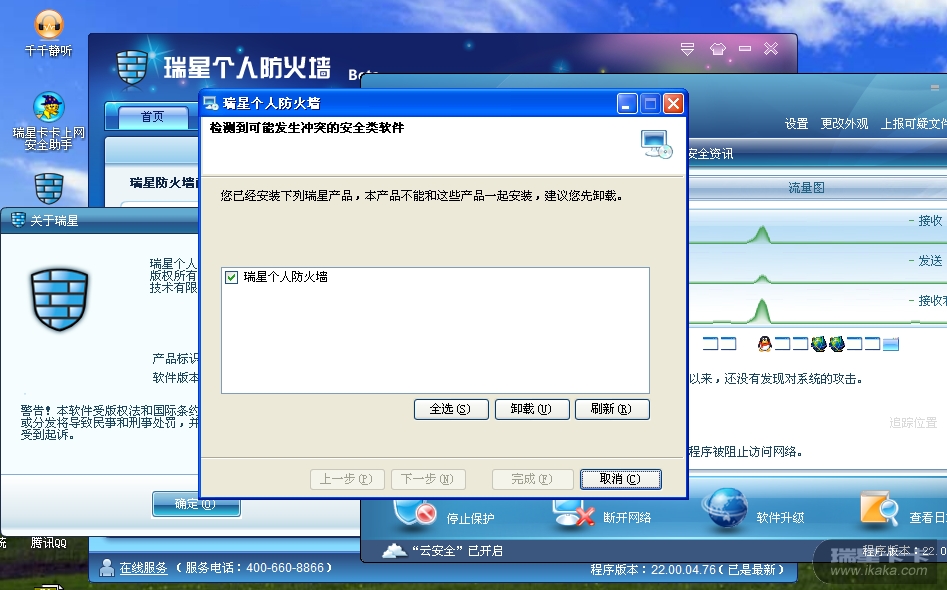Click the 关于瑞星 title bar shield icon
947x590 pixels.
point(19,220)
